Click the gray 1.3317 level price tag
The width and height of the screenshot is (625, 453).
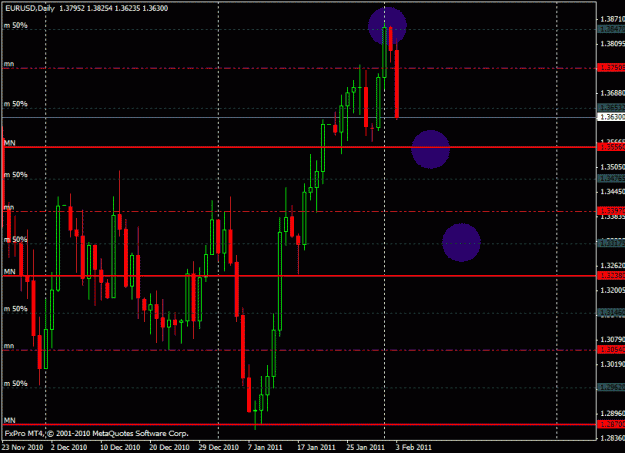coord(611,243)
